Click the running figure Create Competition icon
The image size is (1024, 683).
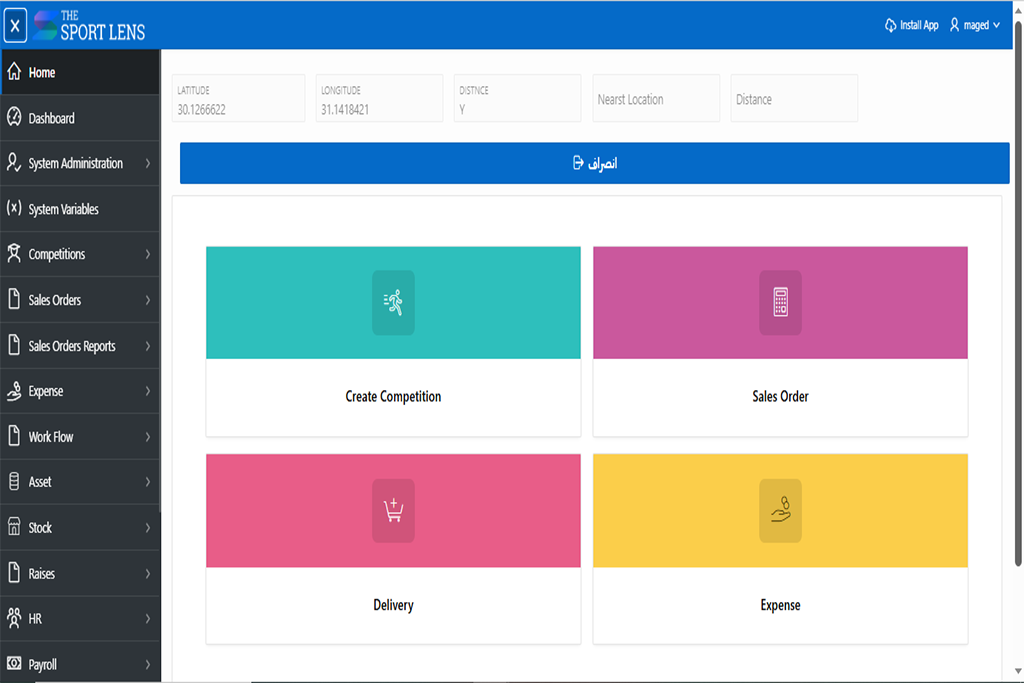coord(393,302)
